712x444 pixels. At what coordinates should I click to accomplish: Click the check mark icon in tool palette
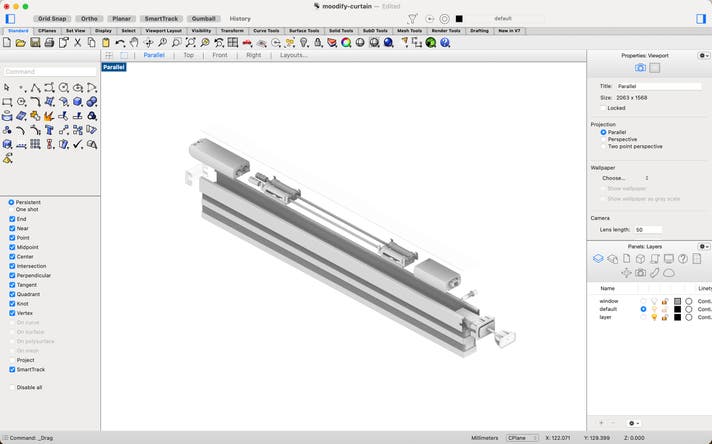pos(78,144)
